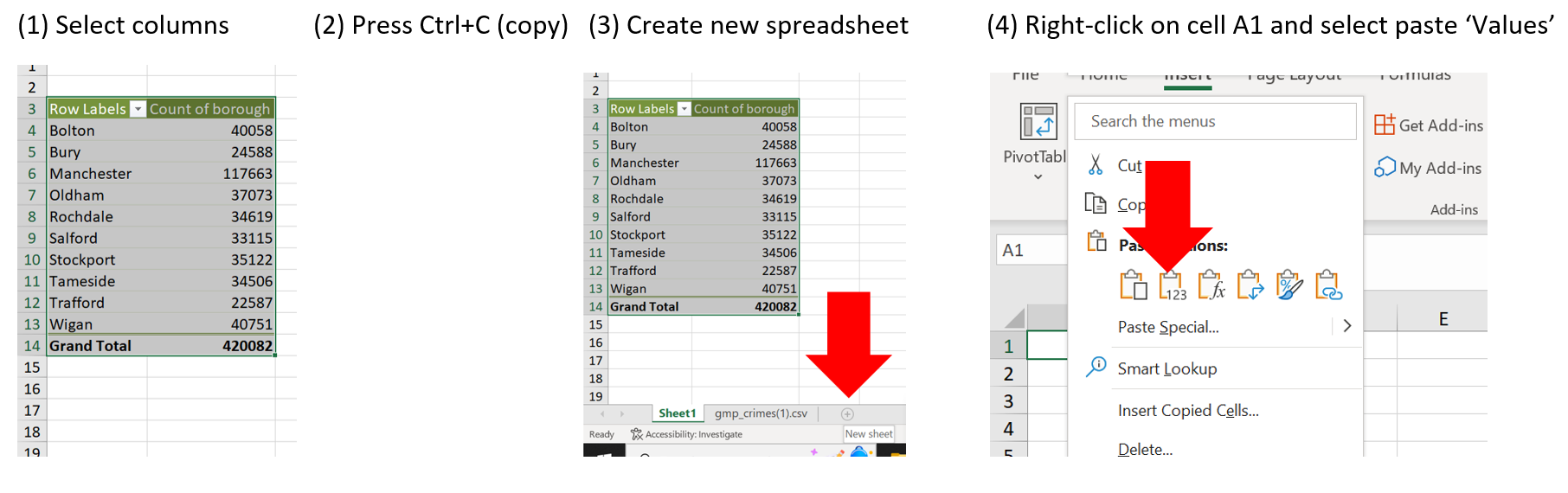Screen dimensions: 1568x493
Task: Click the PivotTable icon in the ribbon
Action: pos(1038,122)
